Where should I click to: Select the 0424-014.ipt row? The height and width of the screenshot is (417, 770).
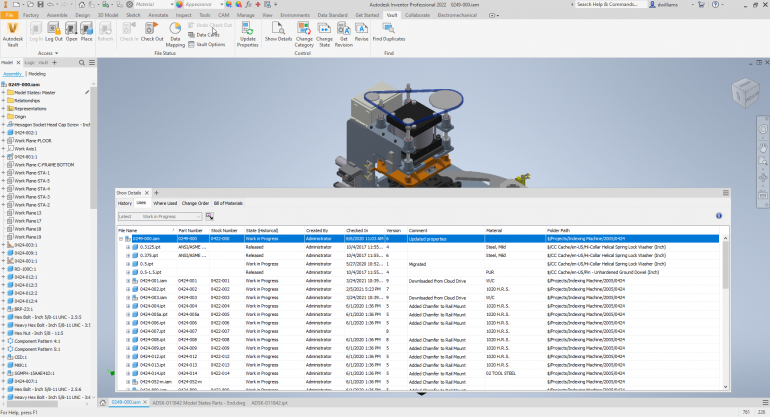418,373
